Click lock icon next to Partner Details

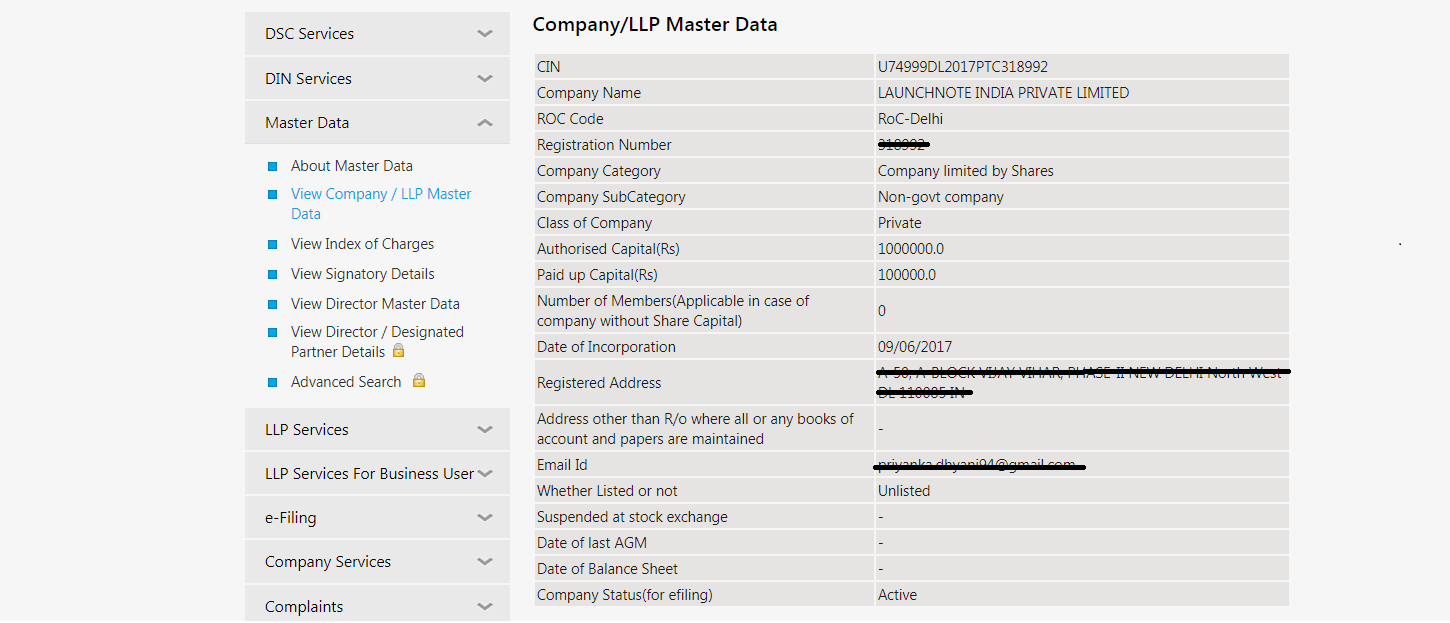pos(398,351)
